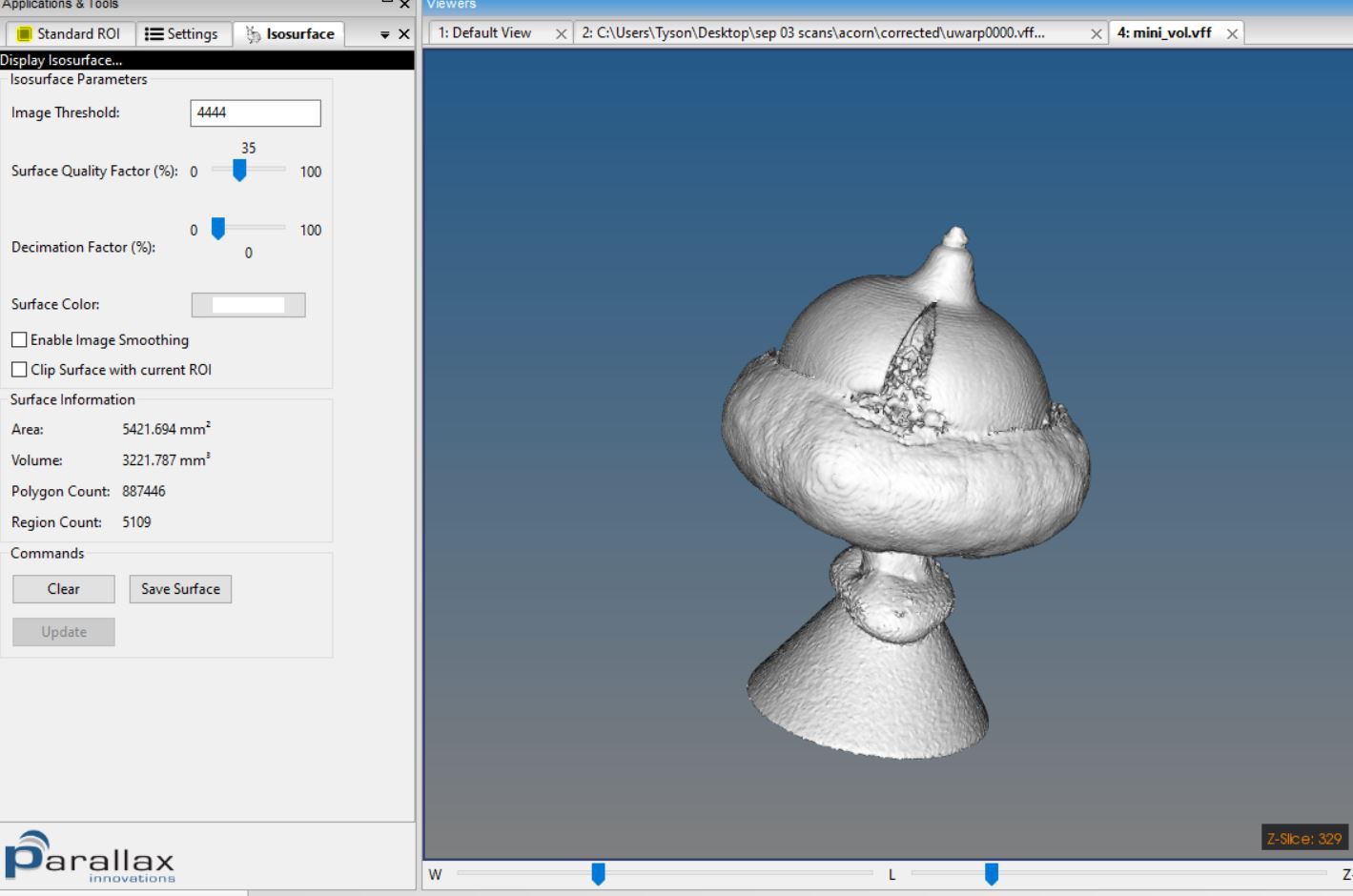Image resolution: width=1353 pixels, height=896 pixels.
Task: Click the Area value 5421.694 mm²
Action: tap(166, 429)
